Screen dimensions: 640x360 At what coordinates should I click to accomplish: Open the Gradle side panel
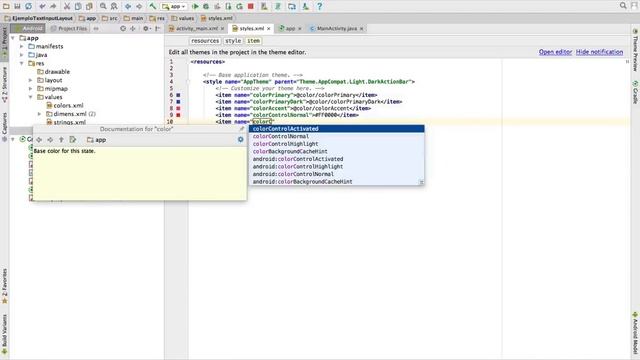pyautogui.click(x=635, y=92)
